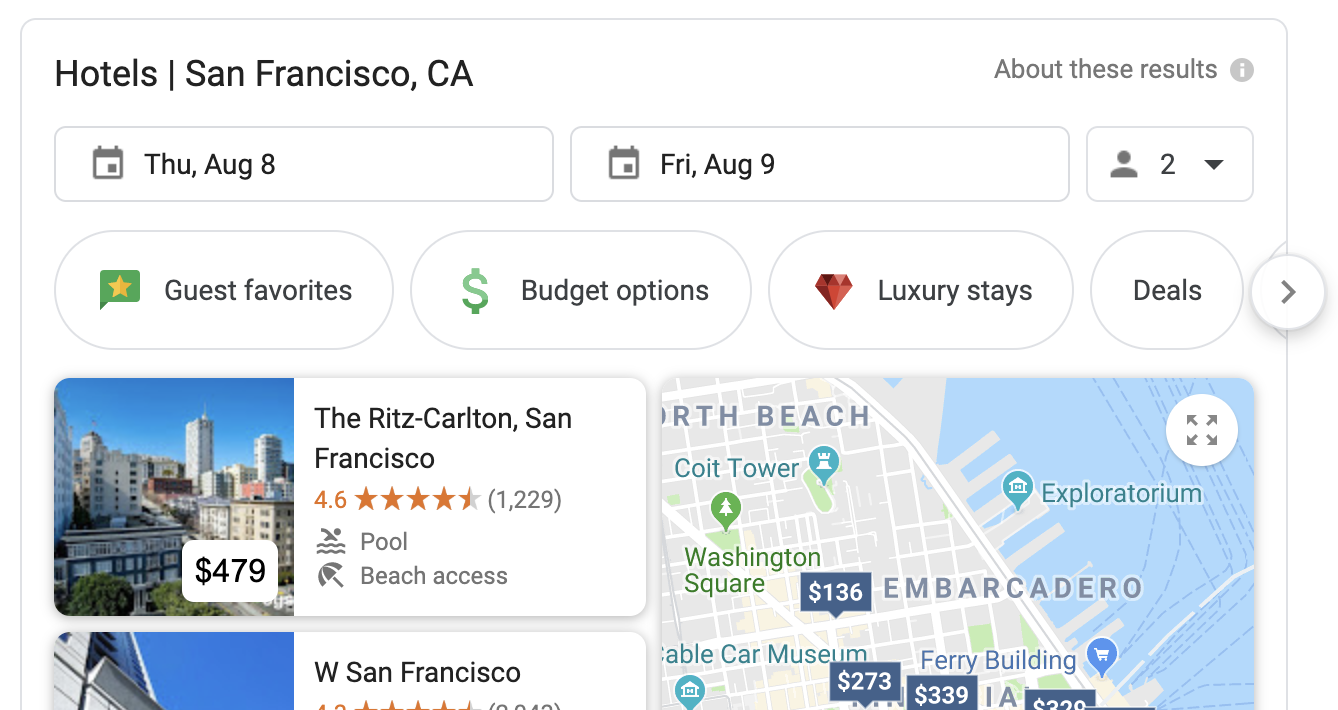1338x710 pixels.
Task: Click the fullscreen expand icon on the map
Action: [1201, 428]
